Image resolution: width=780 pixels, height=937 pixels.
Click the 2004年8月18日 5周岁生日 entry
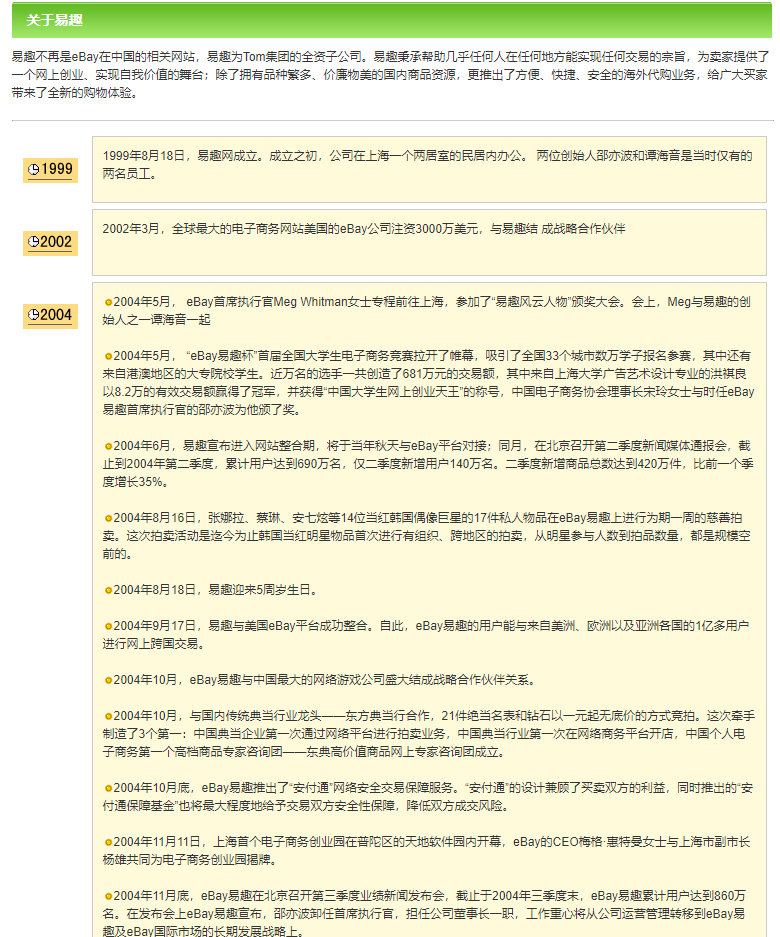(210, 590)
